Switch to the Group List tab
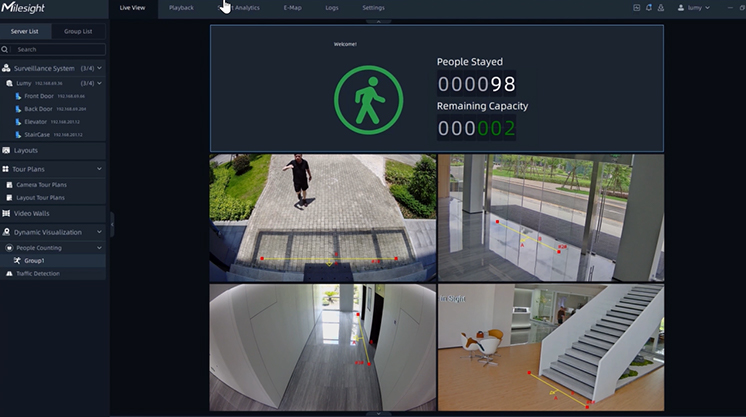Image resolution: width=746 pixels, height=417 pixels. click(x=79, y=31)
